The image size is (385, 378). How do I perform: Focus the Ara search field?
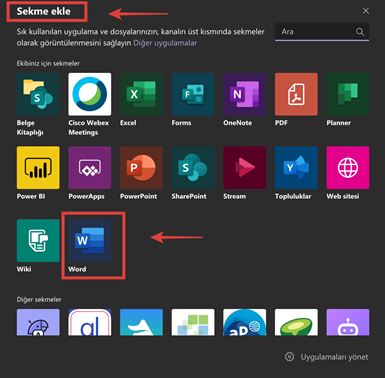322,32
